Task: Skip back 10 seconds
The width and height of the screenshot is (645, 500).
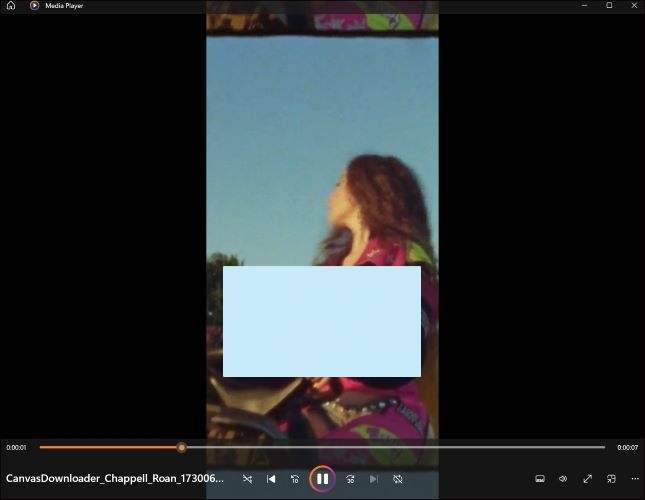Action: point(295,479)
